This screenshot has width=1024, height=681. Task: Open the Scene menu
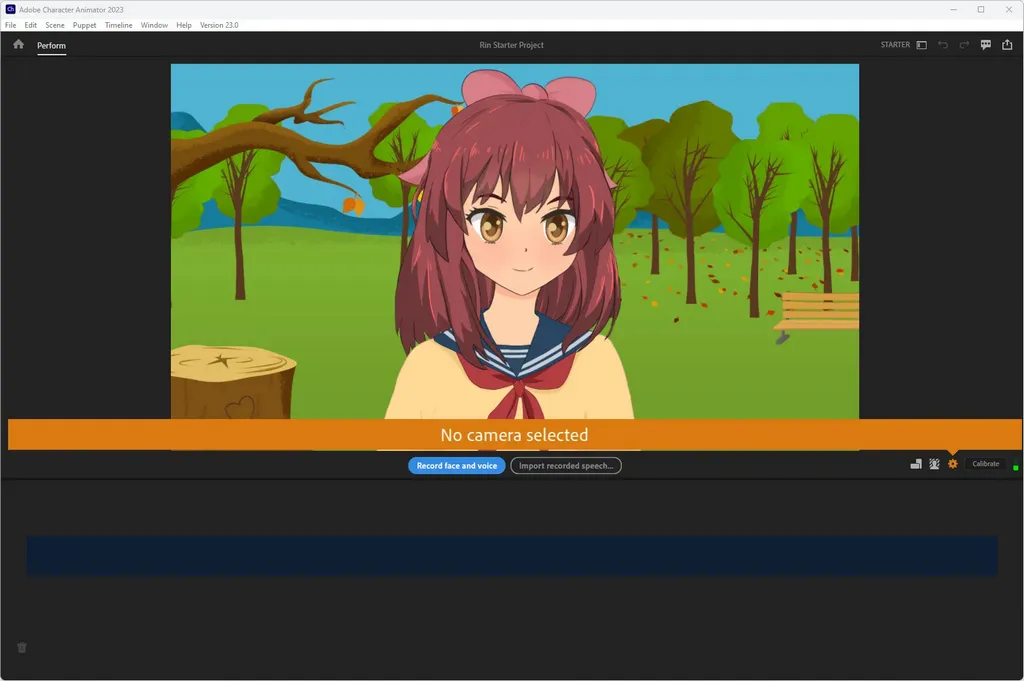coord(55,25)
